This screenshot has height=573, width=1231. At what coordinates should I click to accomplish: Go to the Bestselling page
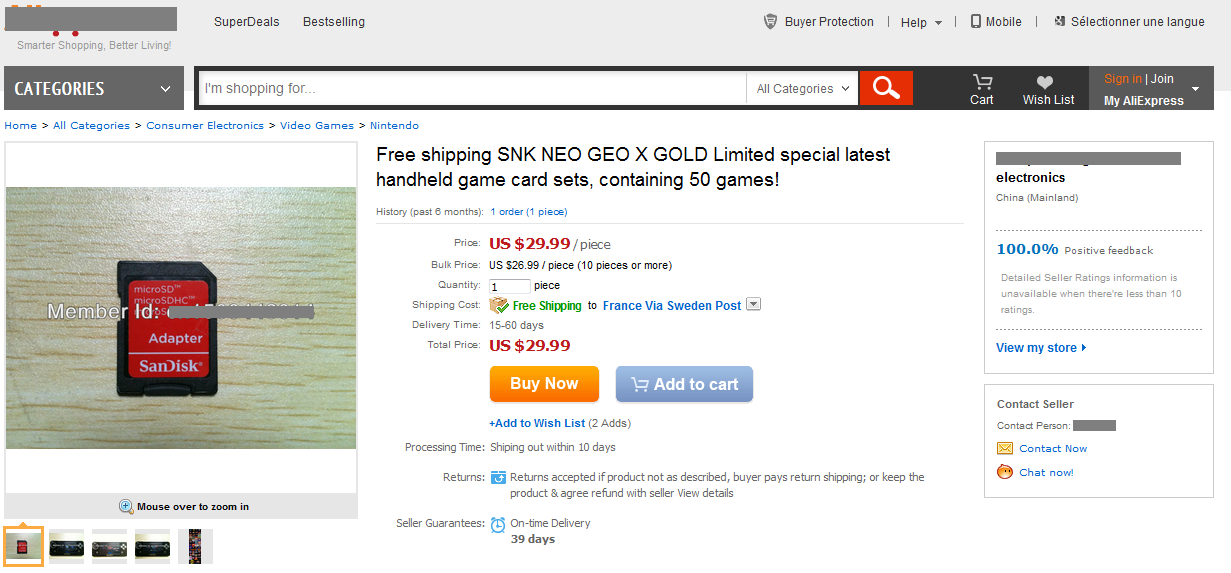pyautogui.click(x=334, y=21)
